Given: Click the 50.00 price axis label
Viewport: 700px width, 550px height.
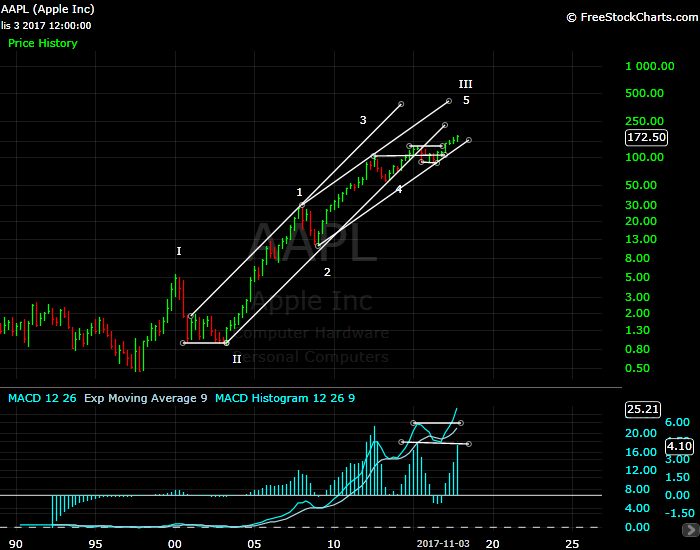Looking at the screenshot, I should pos(641,185).
